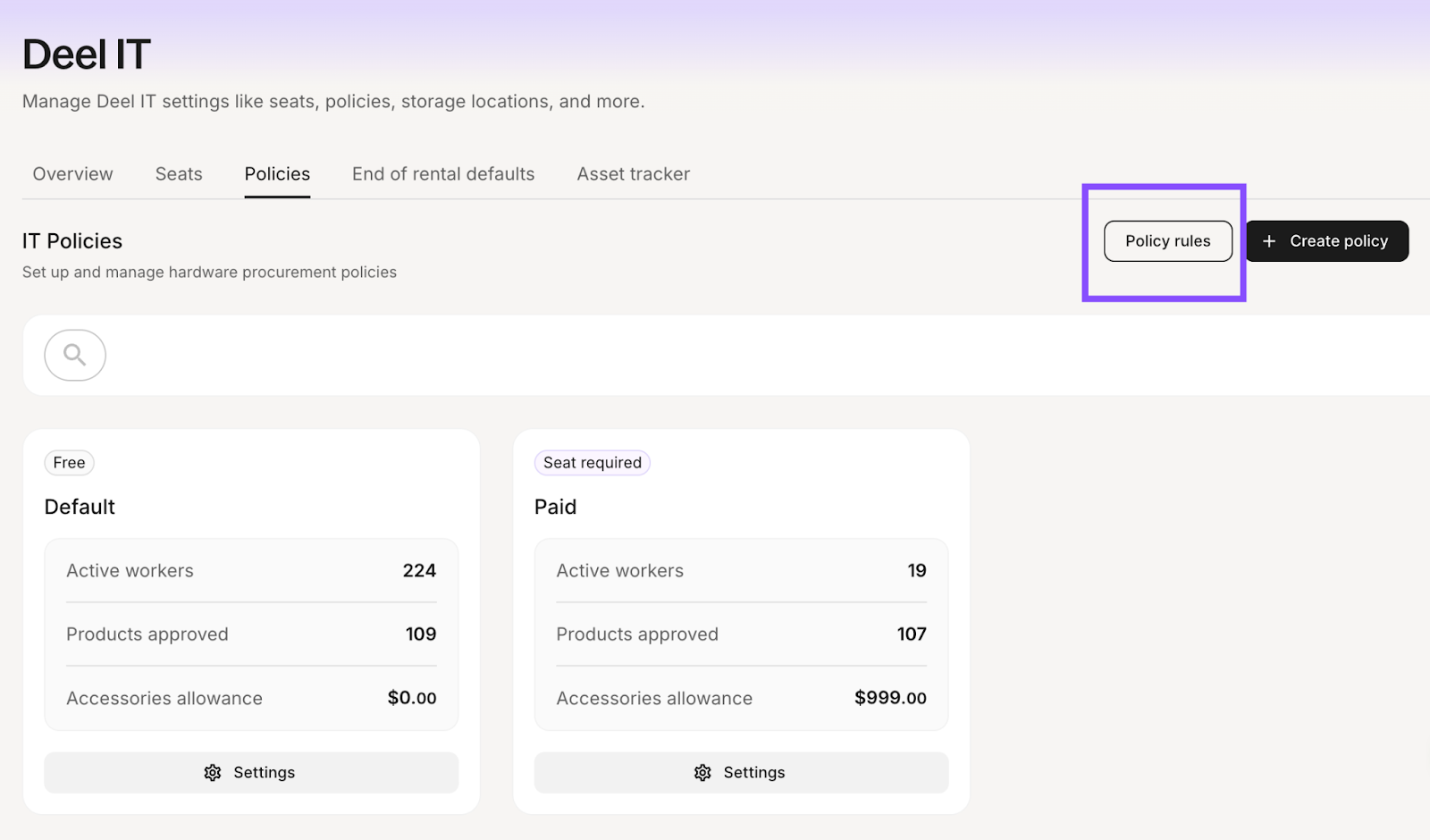Click the Free badge on the Default card
The height and width of the screenshot is (840, 1430).
pos(69,463)
